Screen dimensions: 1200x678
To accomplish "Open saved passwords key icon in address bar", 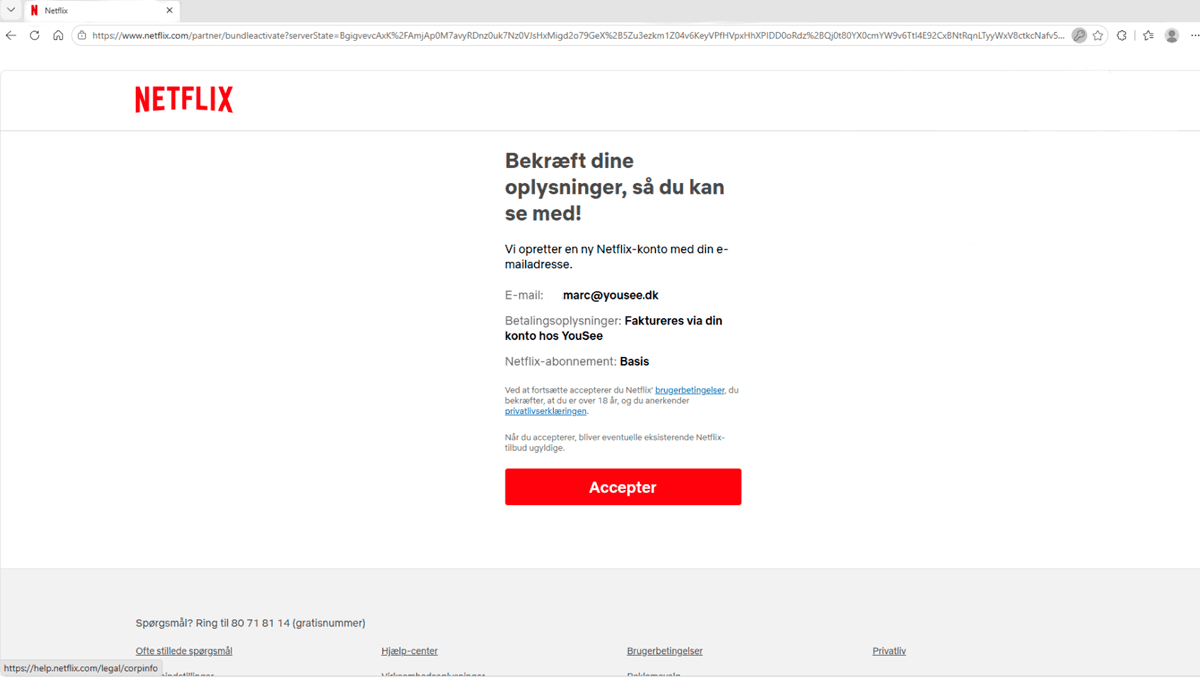I will (x=1079, y=35).
